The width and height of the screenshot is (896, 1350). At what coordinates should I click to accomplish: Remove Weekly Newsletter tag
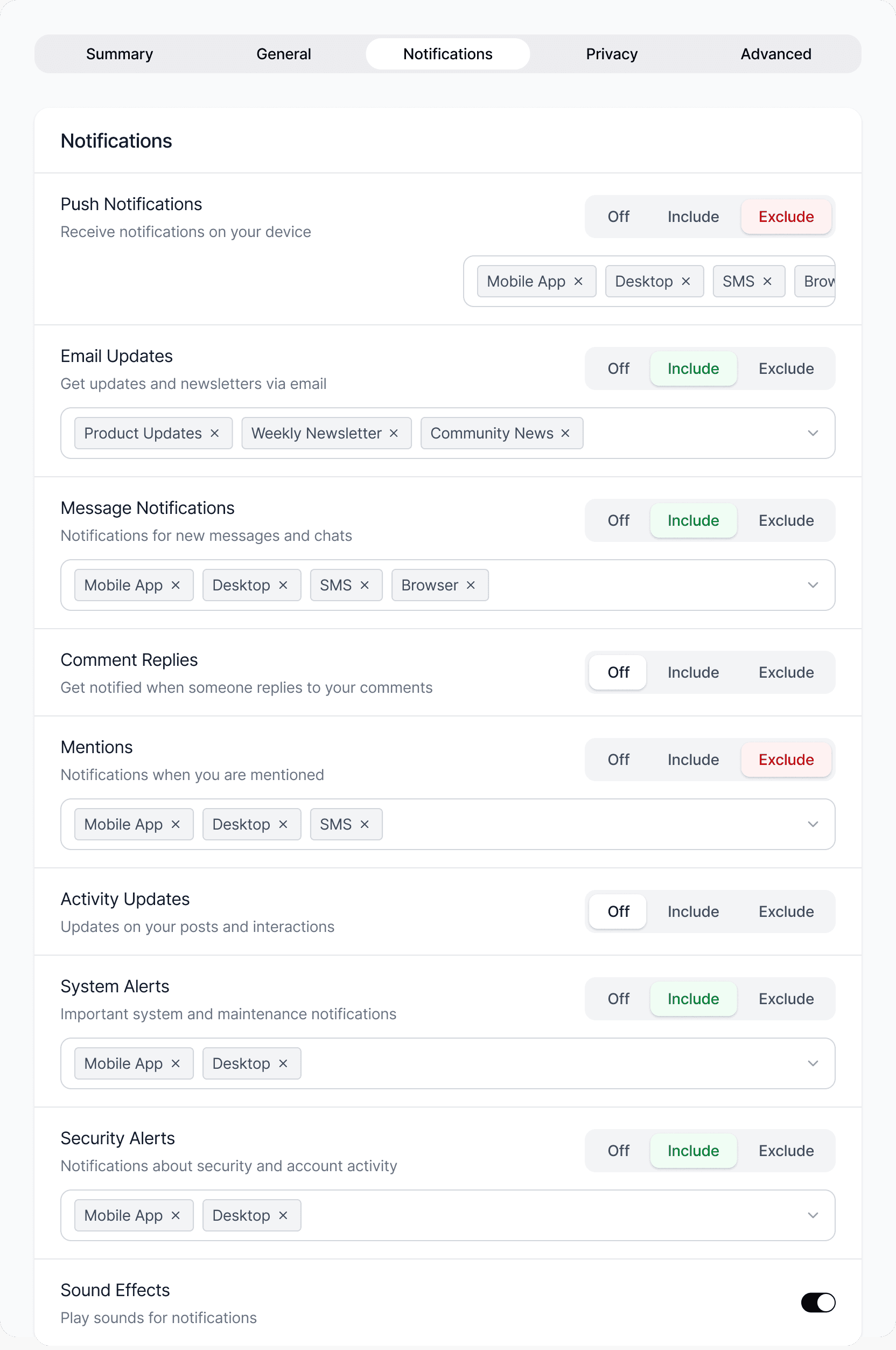[394, 433]
